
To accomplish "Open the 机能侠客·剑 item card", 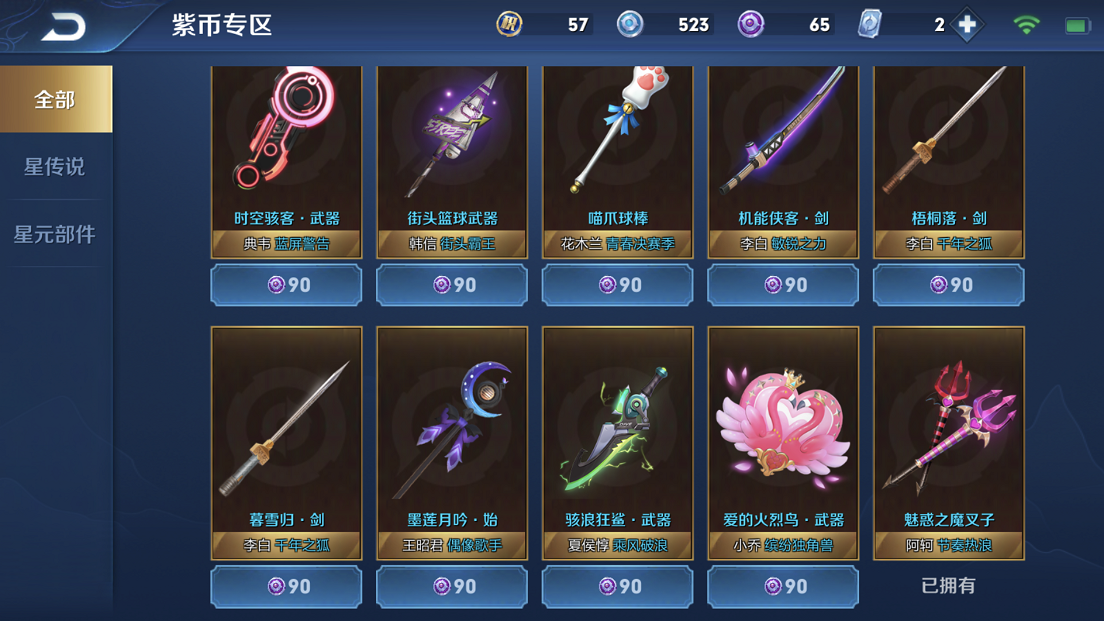I will [x=783, y=162].
